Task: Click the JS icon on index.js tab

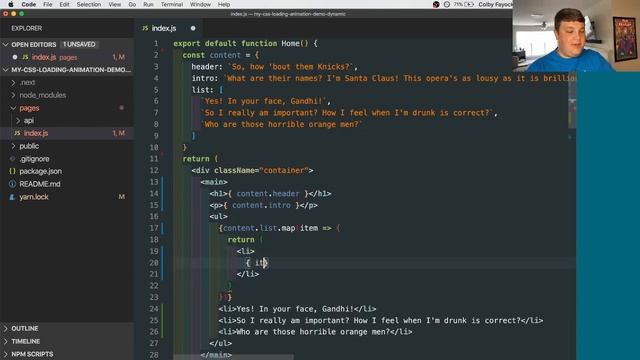Action: coord(145,28)
